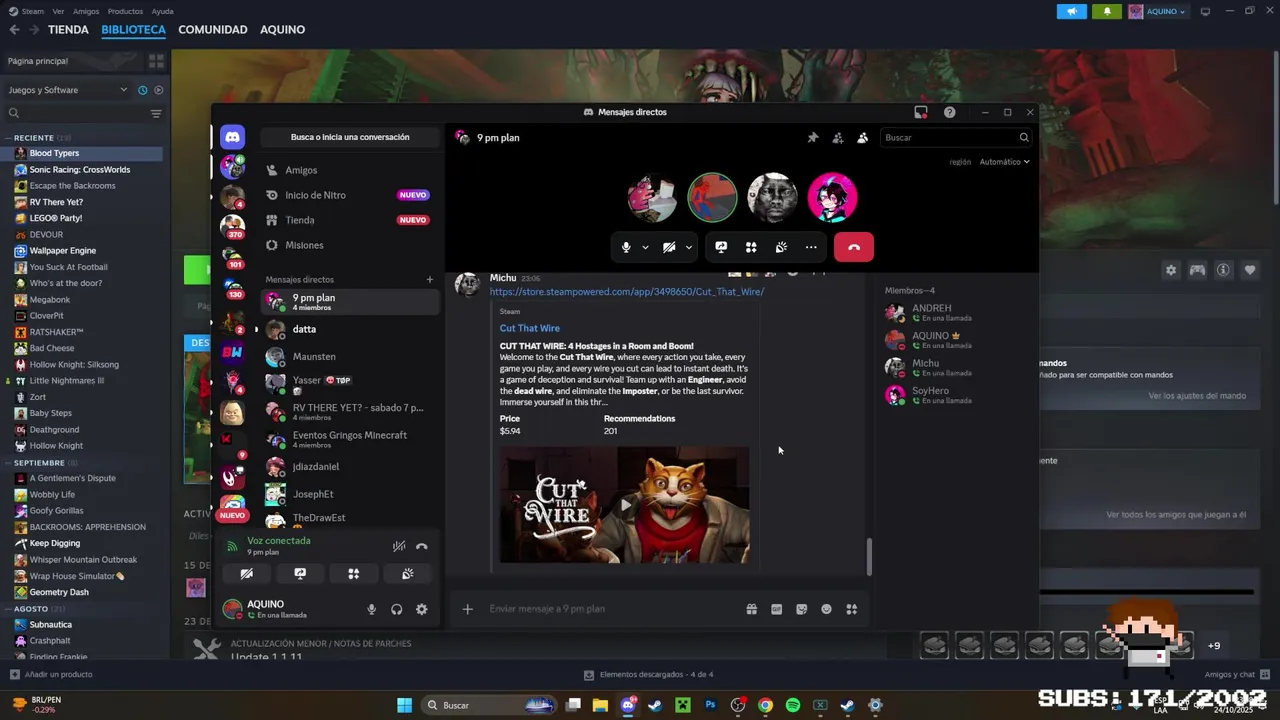The height and width of the screenshot is (720, 1280).
Task: Open emoji picker
Action: (826, 609)
